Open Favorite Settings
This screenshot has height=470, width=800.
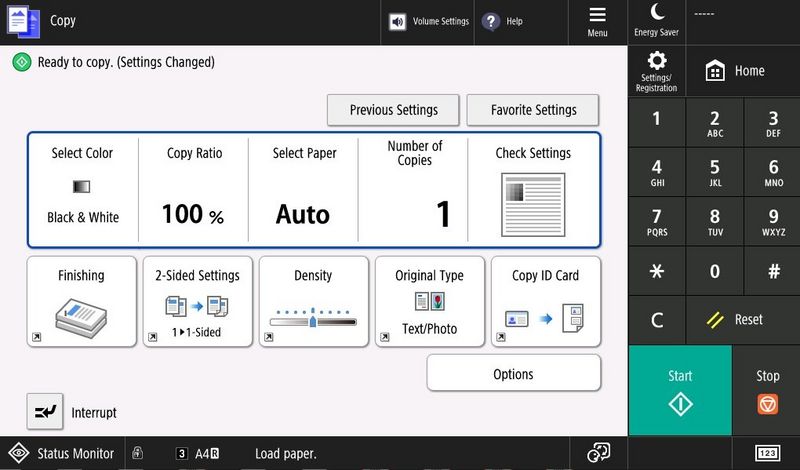pyautogui.click(x=534, y=110)
